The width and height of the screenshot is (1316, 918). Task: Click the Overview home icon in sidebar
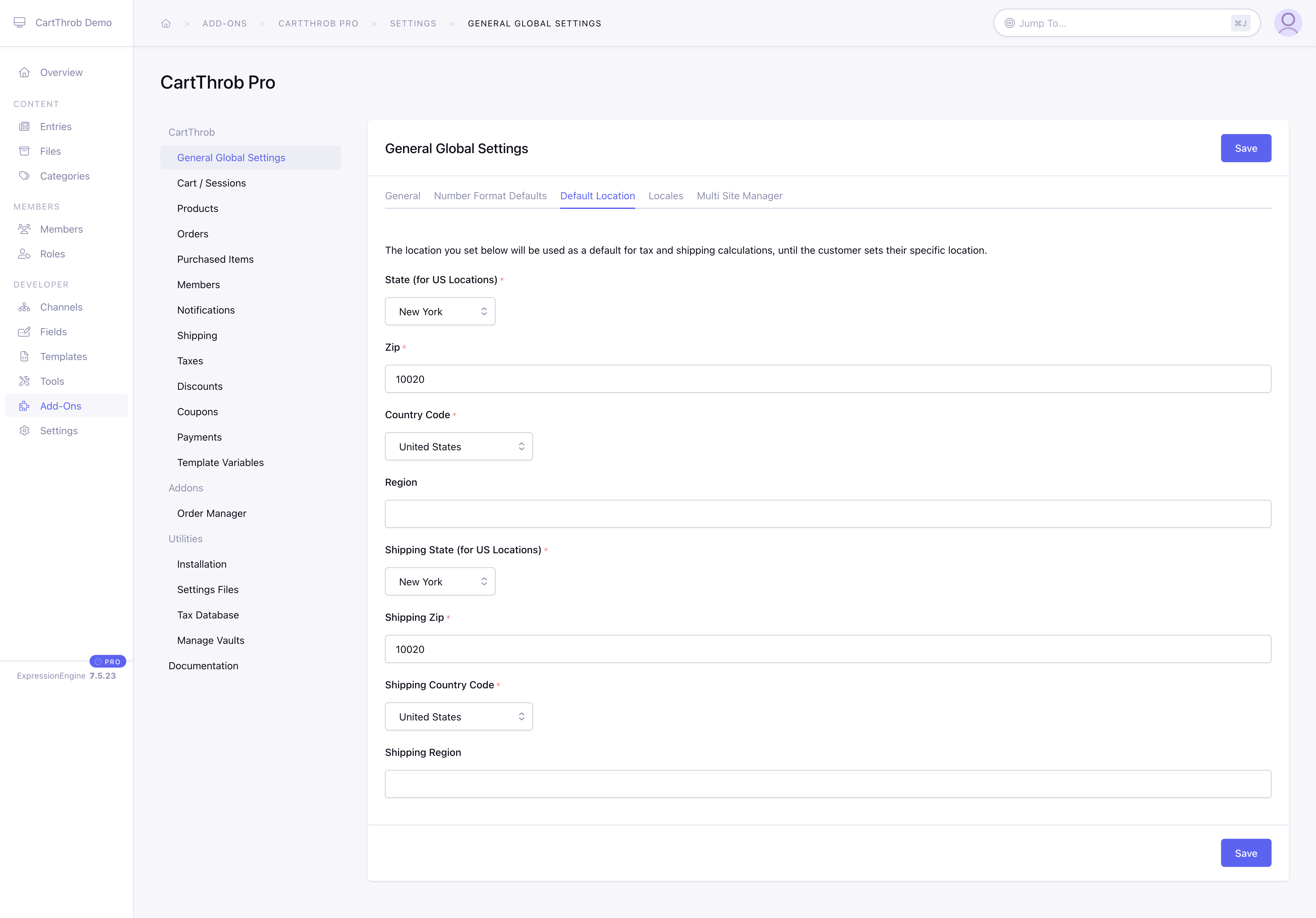coord(24,72)
